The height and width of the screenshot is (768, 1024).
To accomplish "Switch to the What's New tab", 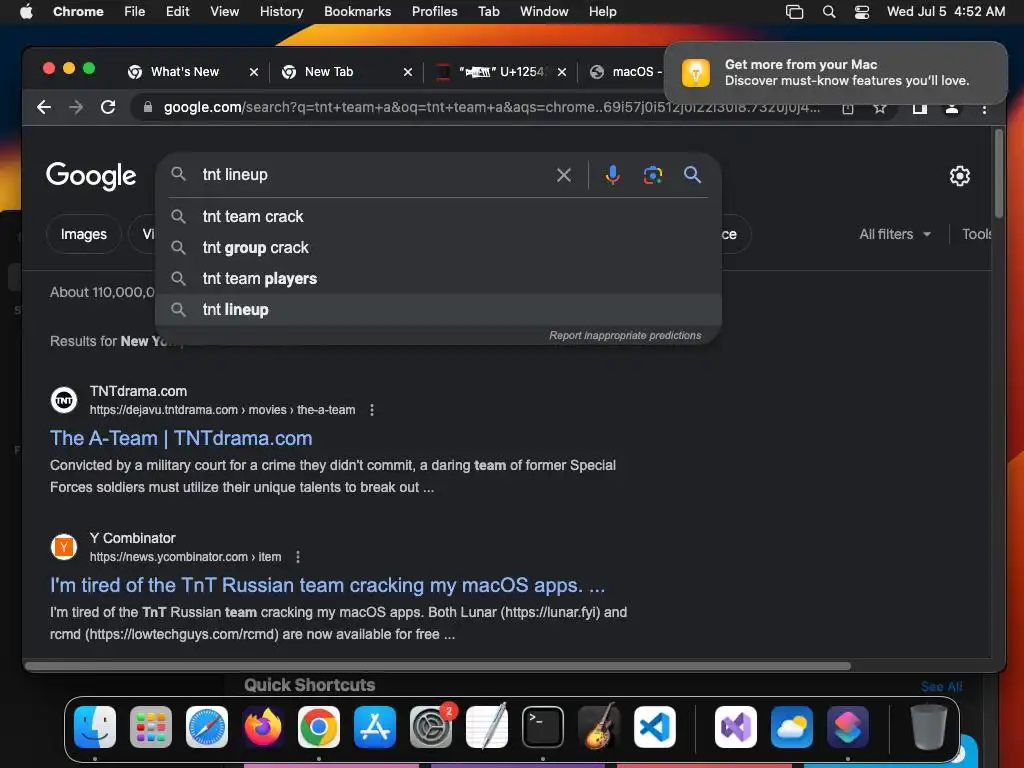I will click(185, 72).
